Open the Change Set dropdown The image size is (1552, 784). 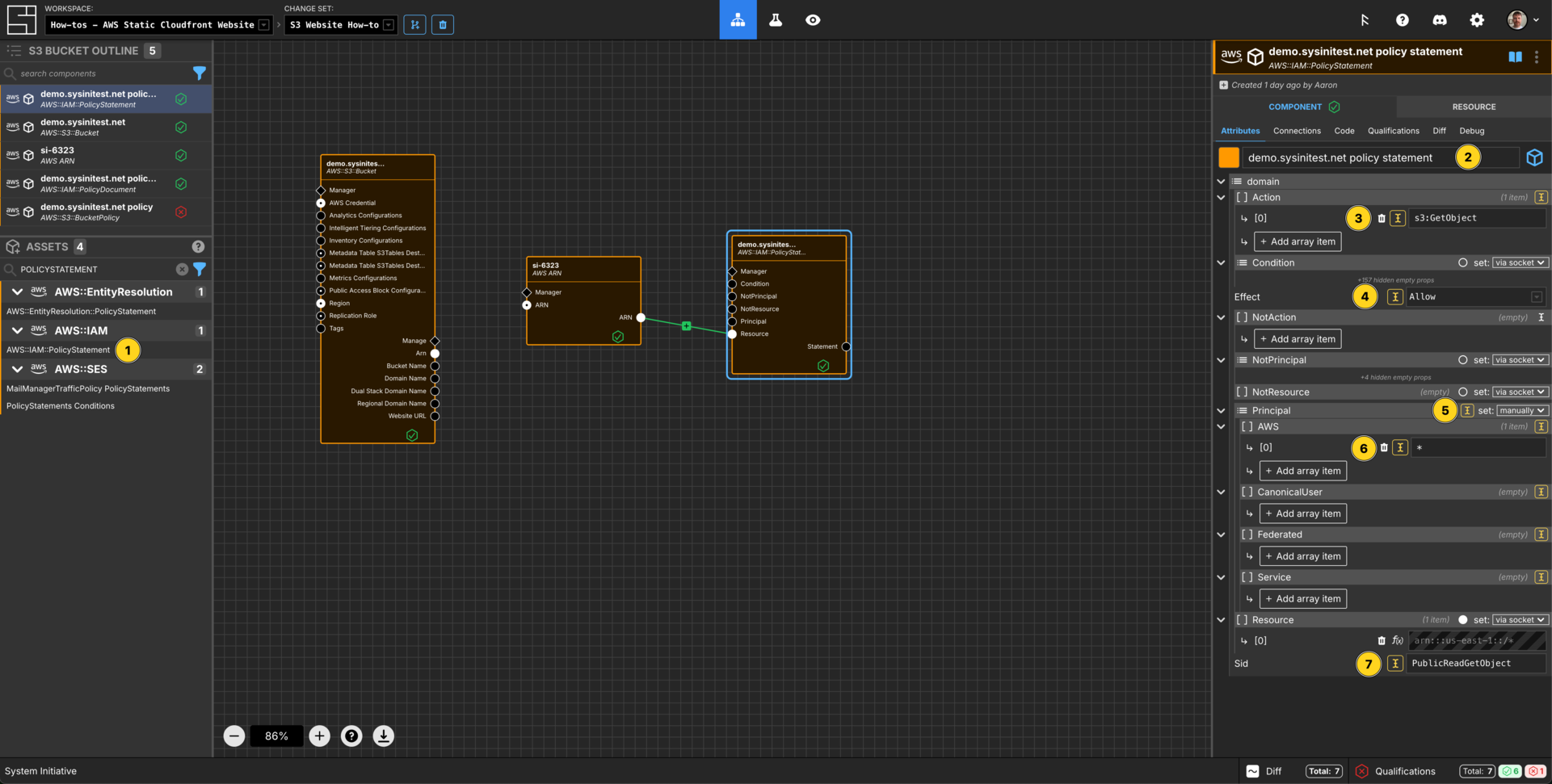[x=340, y=25]
